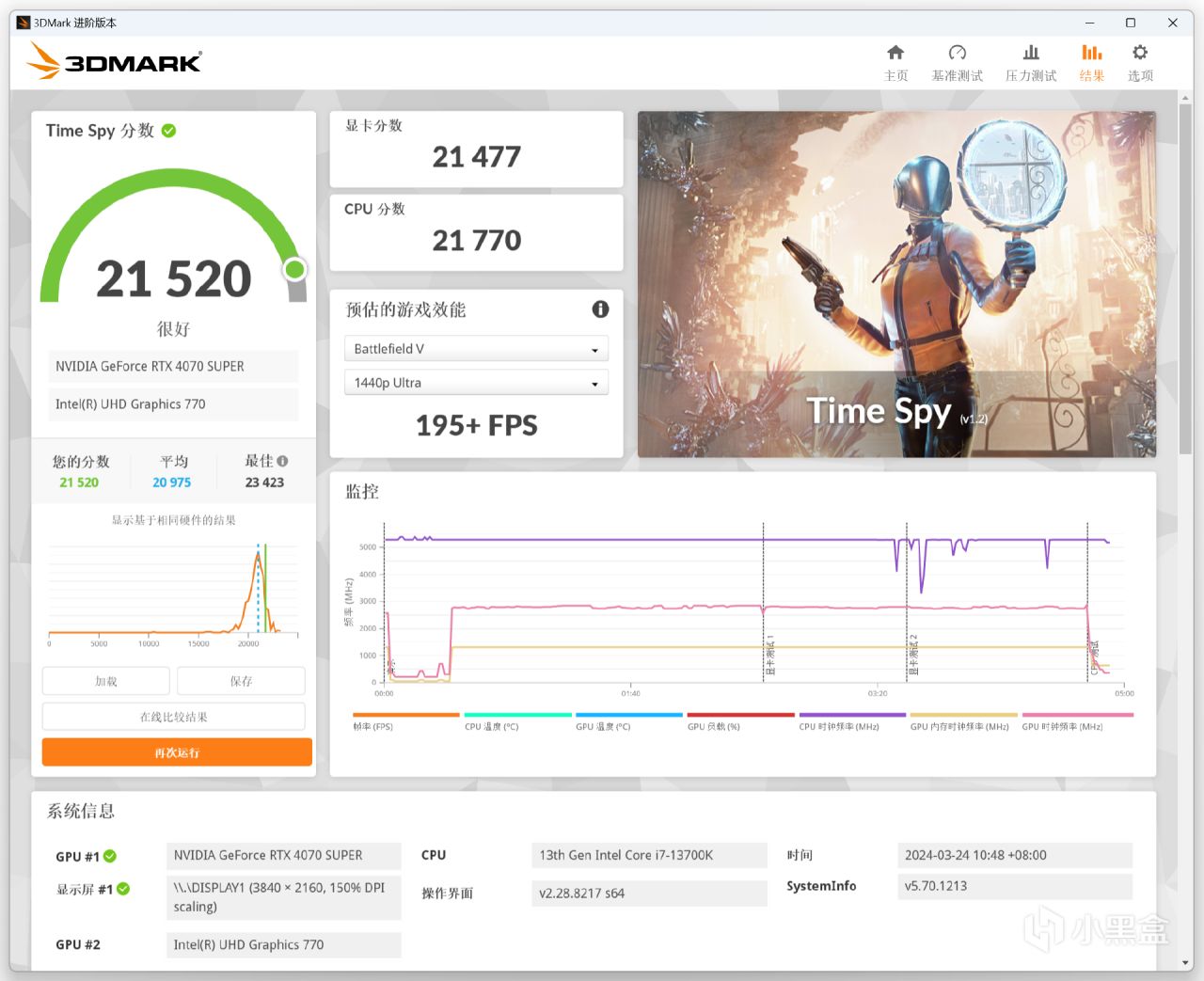This screenshot has width=1204, height=981.
Task: Maximize the 3DMark window
Action: click(x=1131, y=23)
